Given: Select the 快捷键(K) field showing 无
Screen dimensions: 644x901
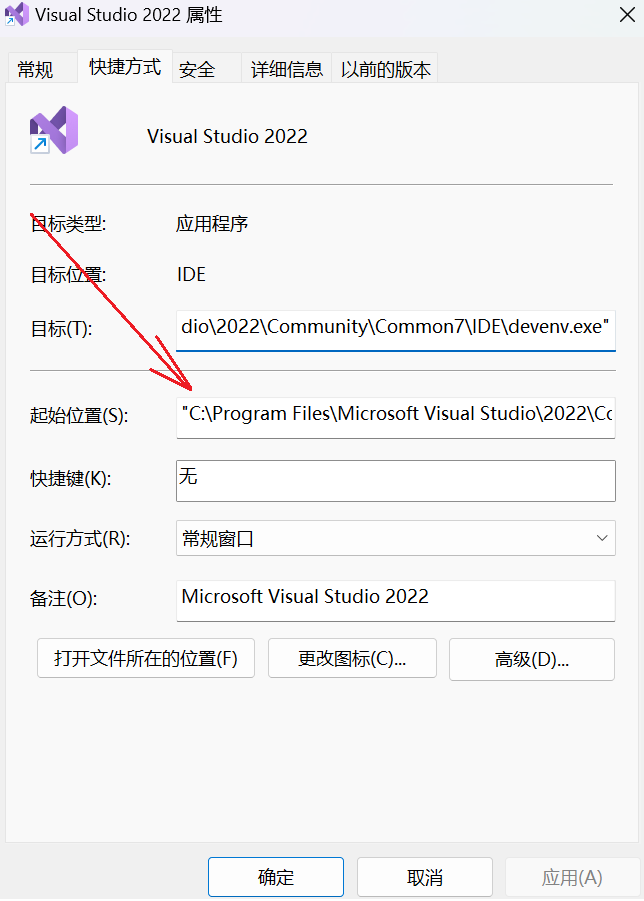Looking at the screenshot, I should [396, 480].
